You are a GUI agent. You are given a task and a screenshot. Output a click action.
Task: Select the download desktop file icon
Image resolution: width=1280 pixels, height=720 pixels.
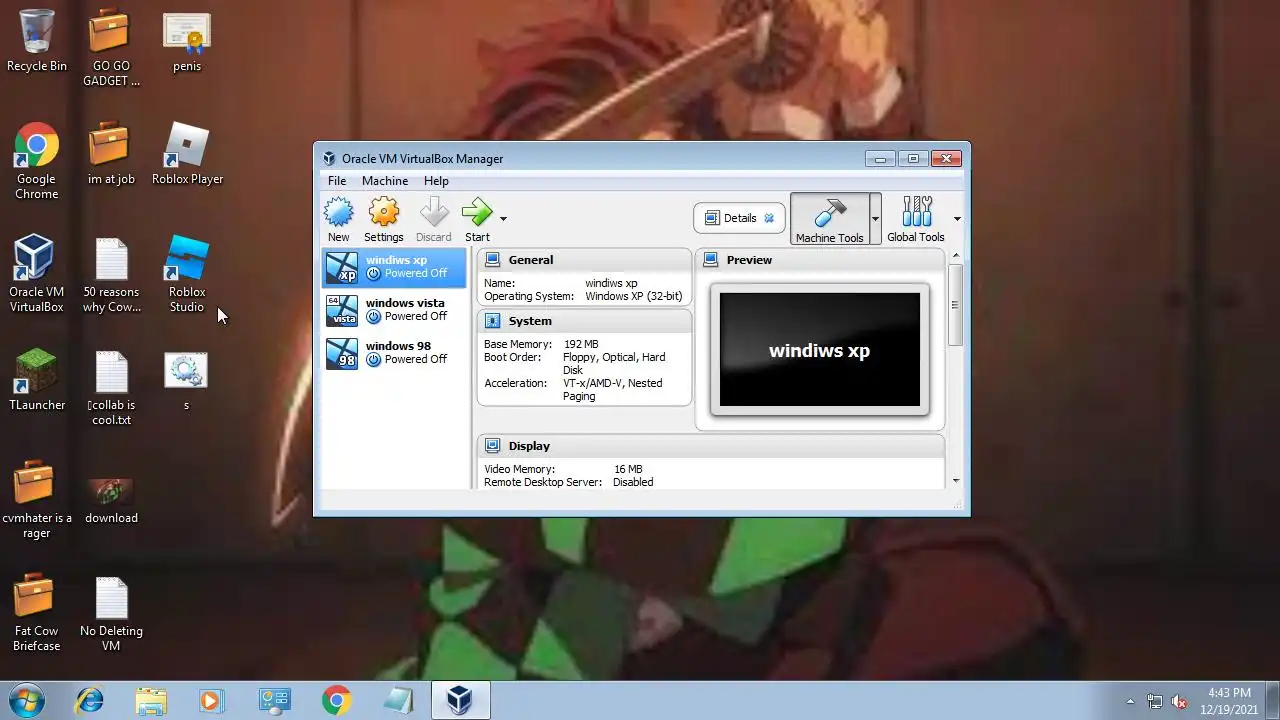click(x=111, y=500)
